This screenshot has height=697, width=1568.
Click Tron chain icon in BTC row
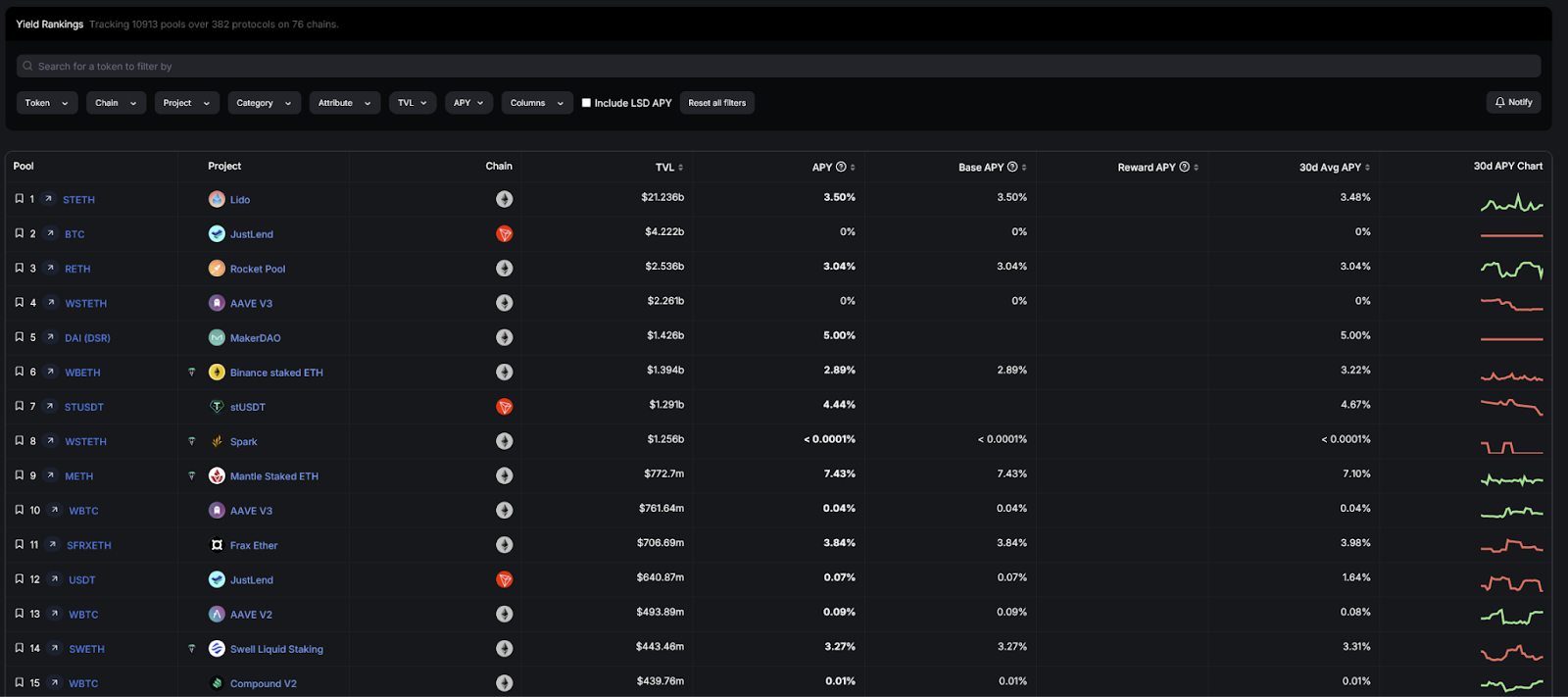505,233
